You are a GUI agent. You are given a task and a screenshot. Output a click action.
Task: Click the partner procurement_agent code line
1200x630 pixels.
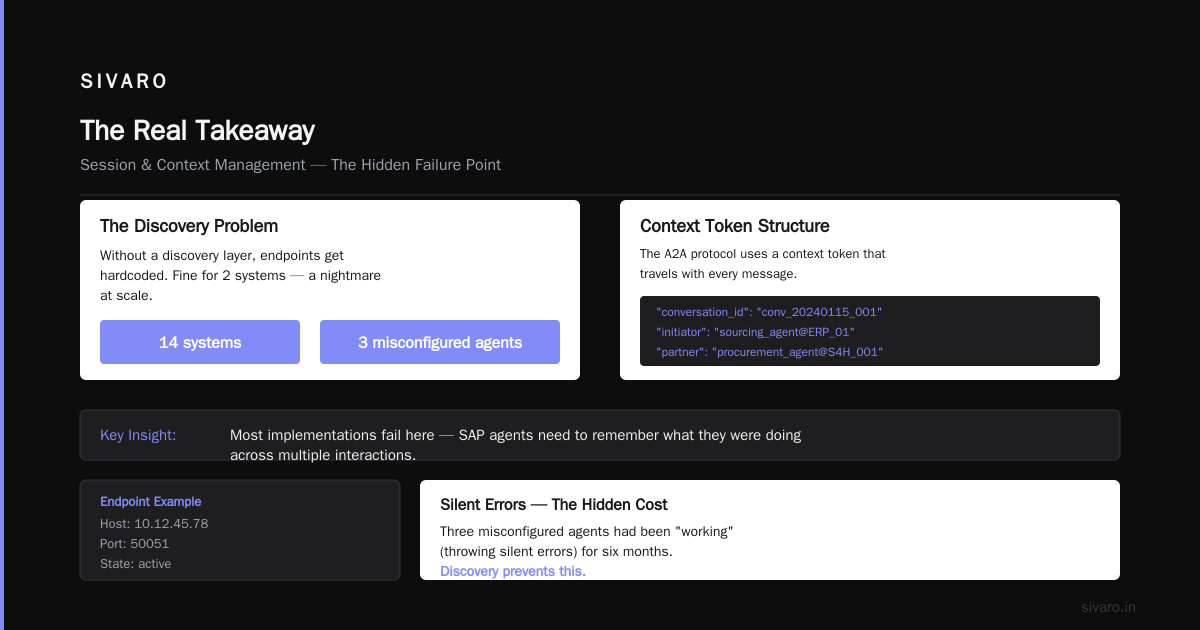(770, 352)
